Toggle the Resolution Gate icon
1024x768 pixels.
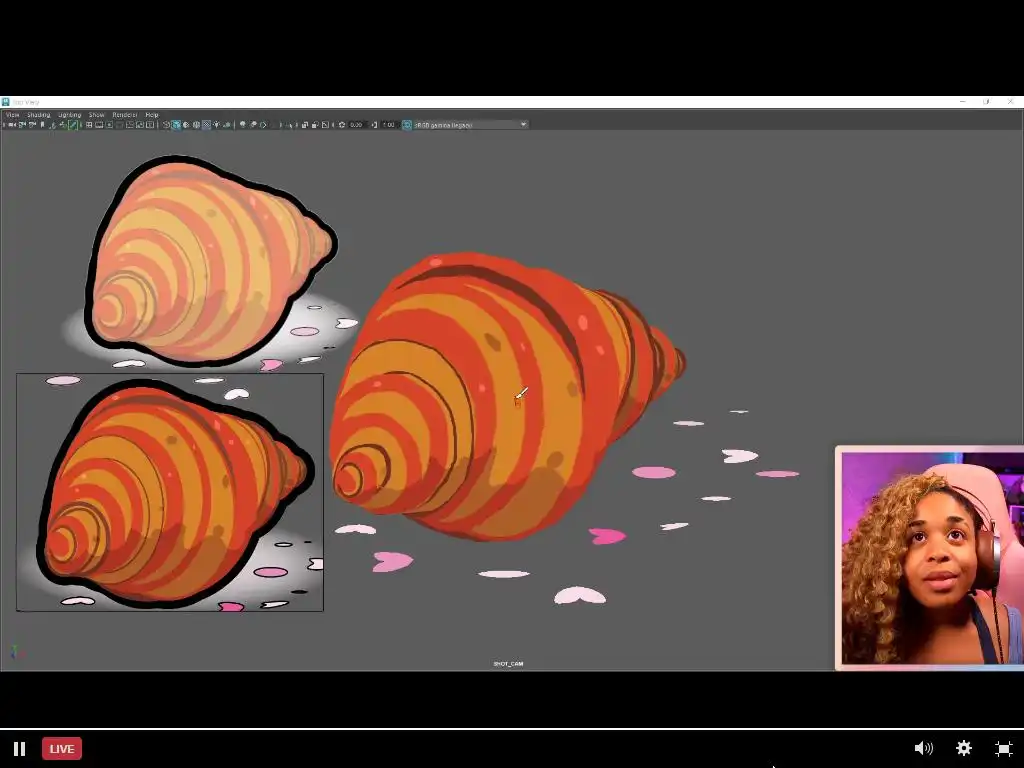coord(109,125)
